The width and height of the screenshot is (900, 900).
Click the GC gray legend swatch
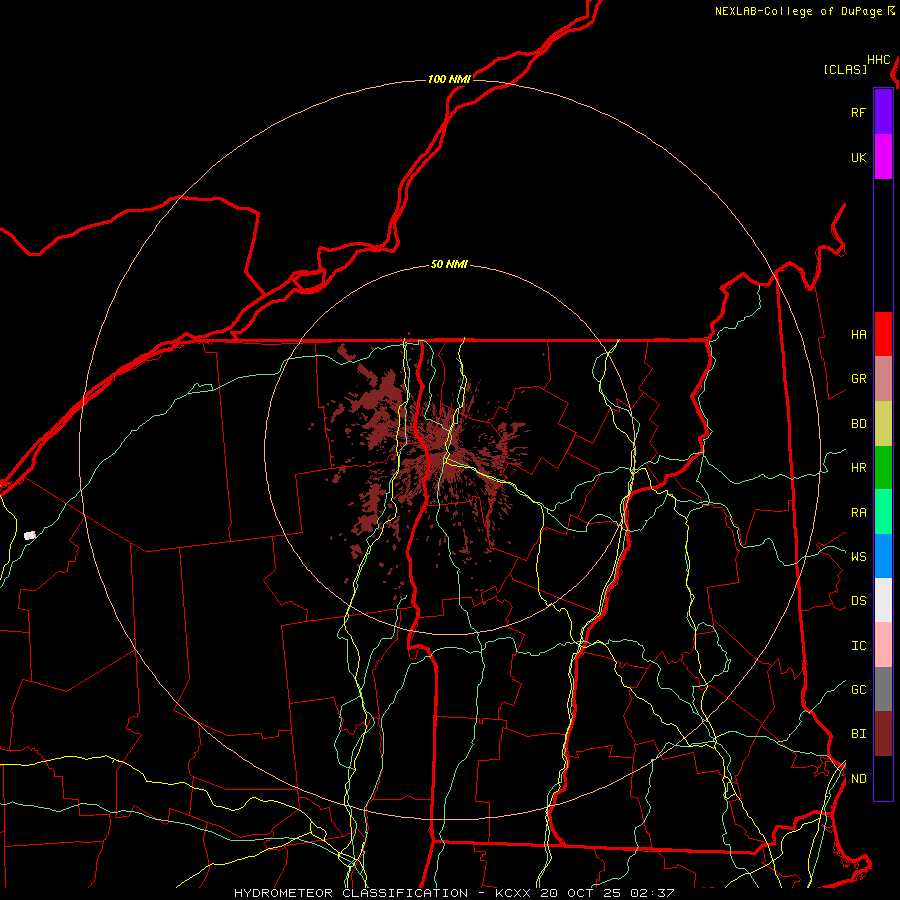tap(883, 689)
